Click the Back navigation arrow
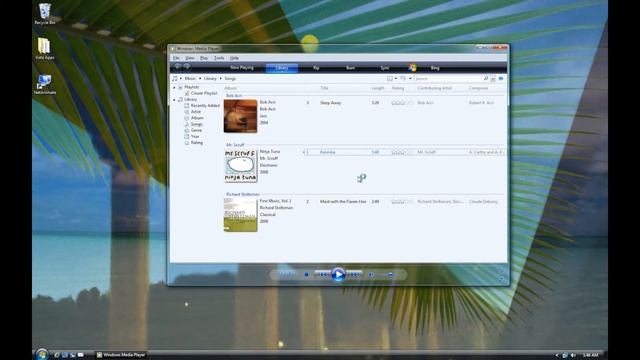640x360 pixels. pyautogui.click(x=178, y=67)
